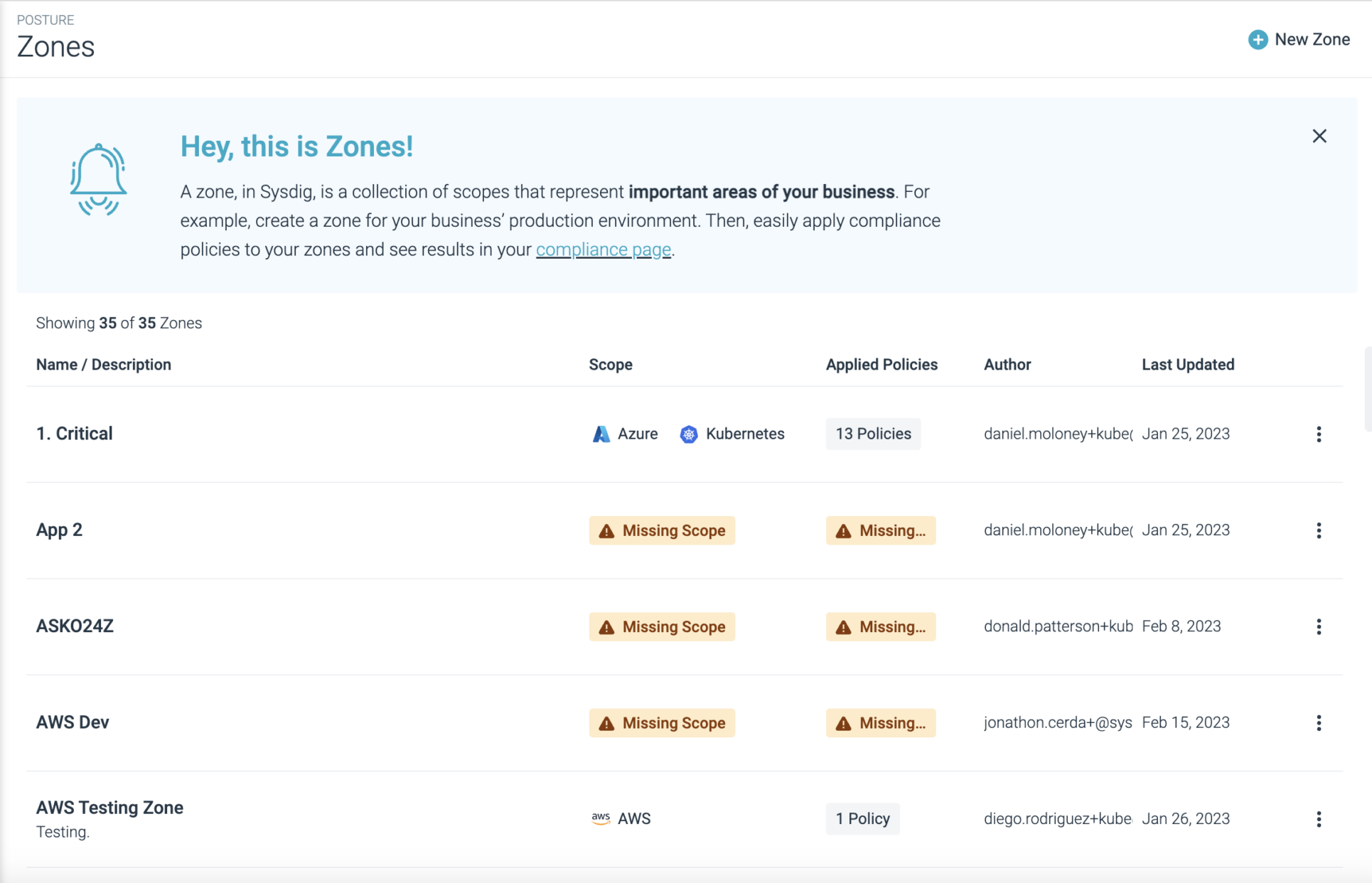Sort by Name / Description column header
Screen dimensions: 1372x883
click(x=104, y=365)
